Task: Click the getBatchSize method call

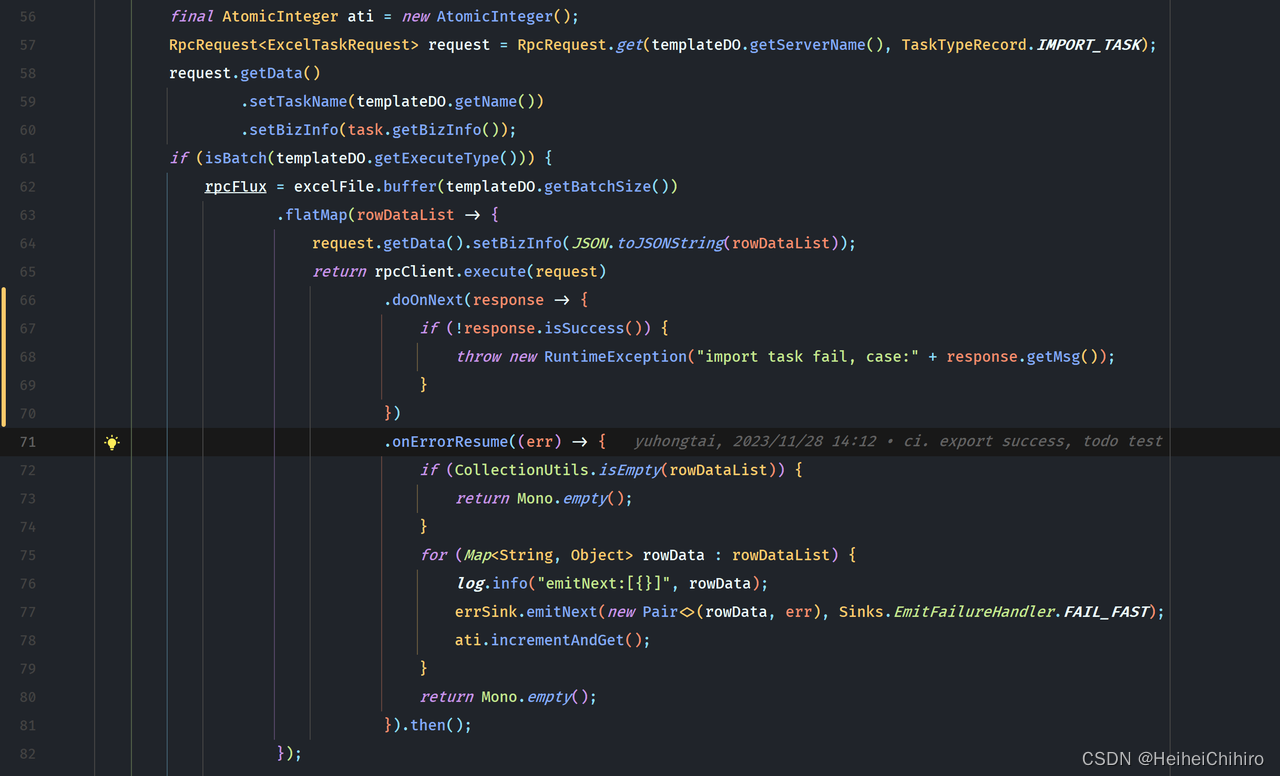Action: (597, 186)
